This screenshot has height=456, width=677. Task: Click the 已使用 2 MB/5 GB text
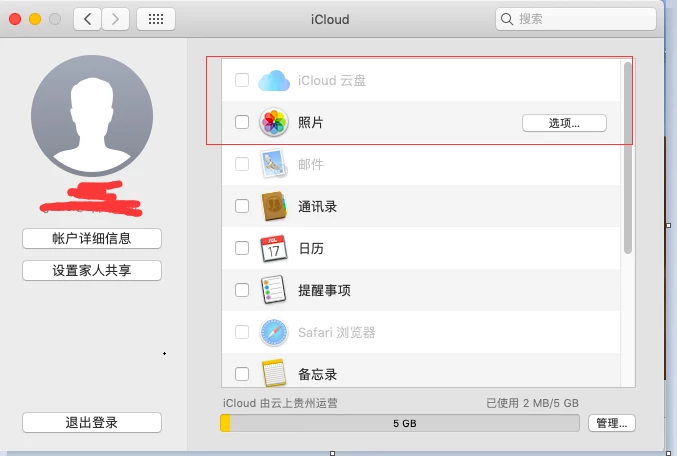click(532, 403)
